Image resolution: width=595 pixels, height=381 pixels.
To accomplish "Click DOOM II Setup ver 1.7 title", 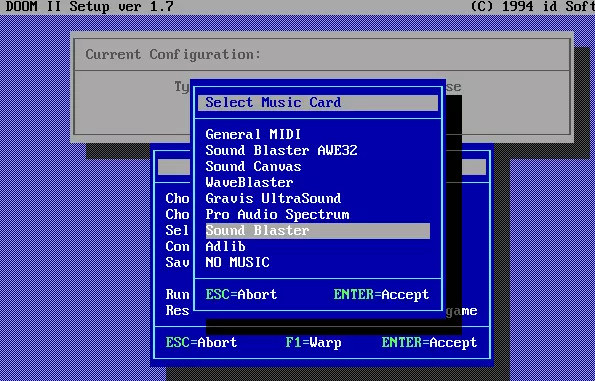I will pyautogui.click(x=90, y=6).
